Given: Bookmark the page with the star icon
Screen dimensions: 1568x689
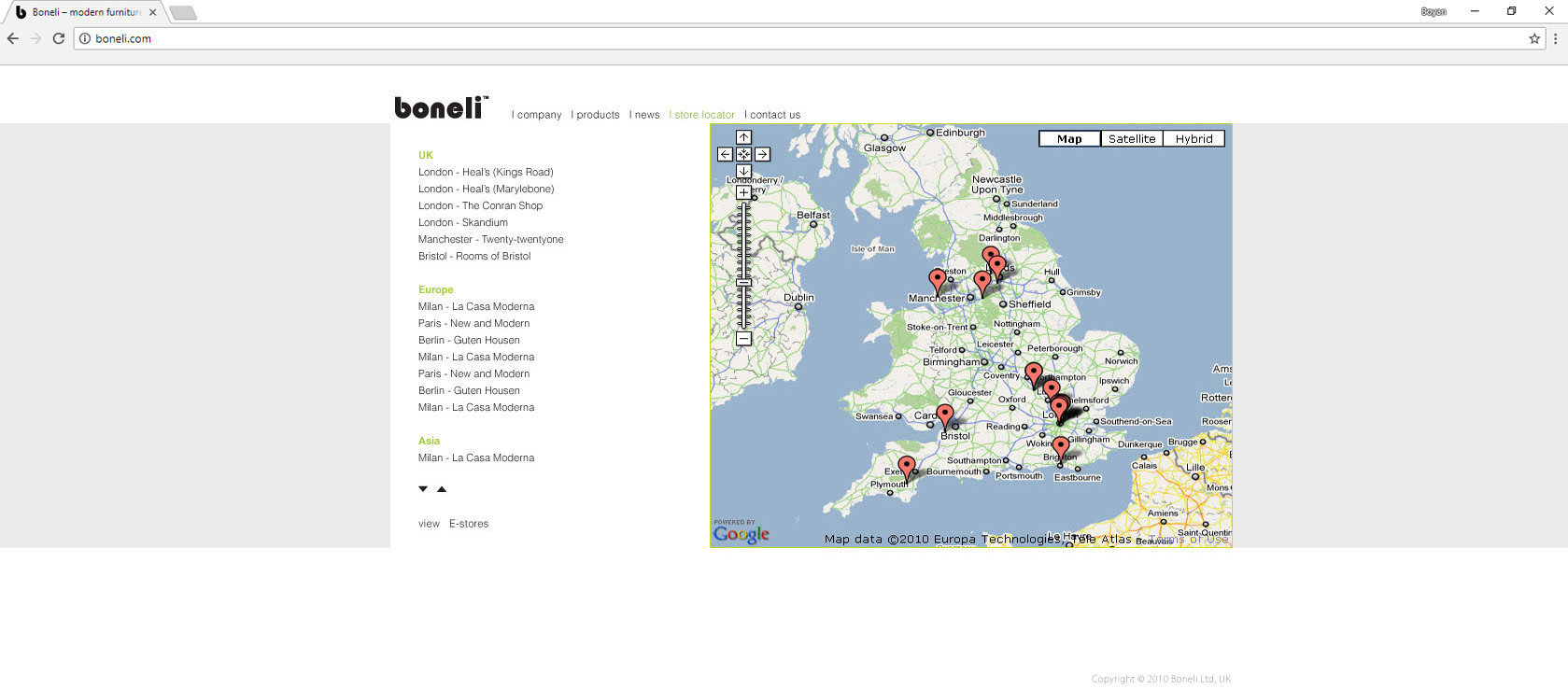Looking at the screenshot, I should click(x=1534, y=38).
